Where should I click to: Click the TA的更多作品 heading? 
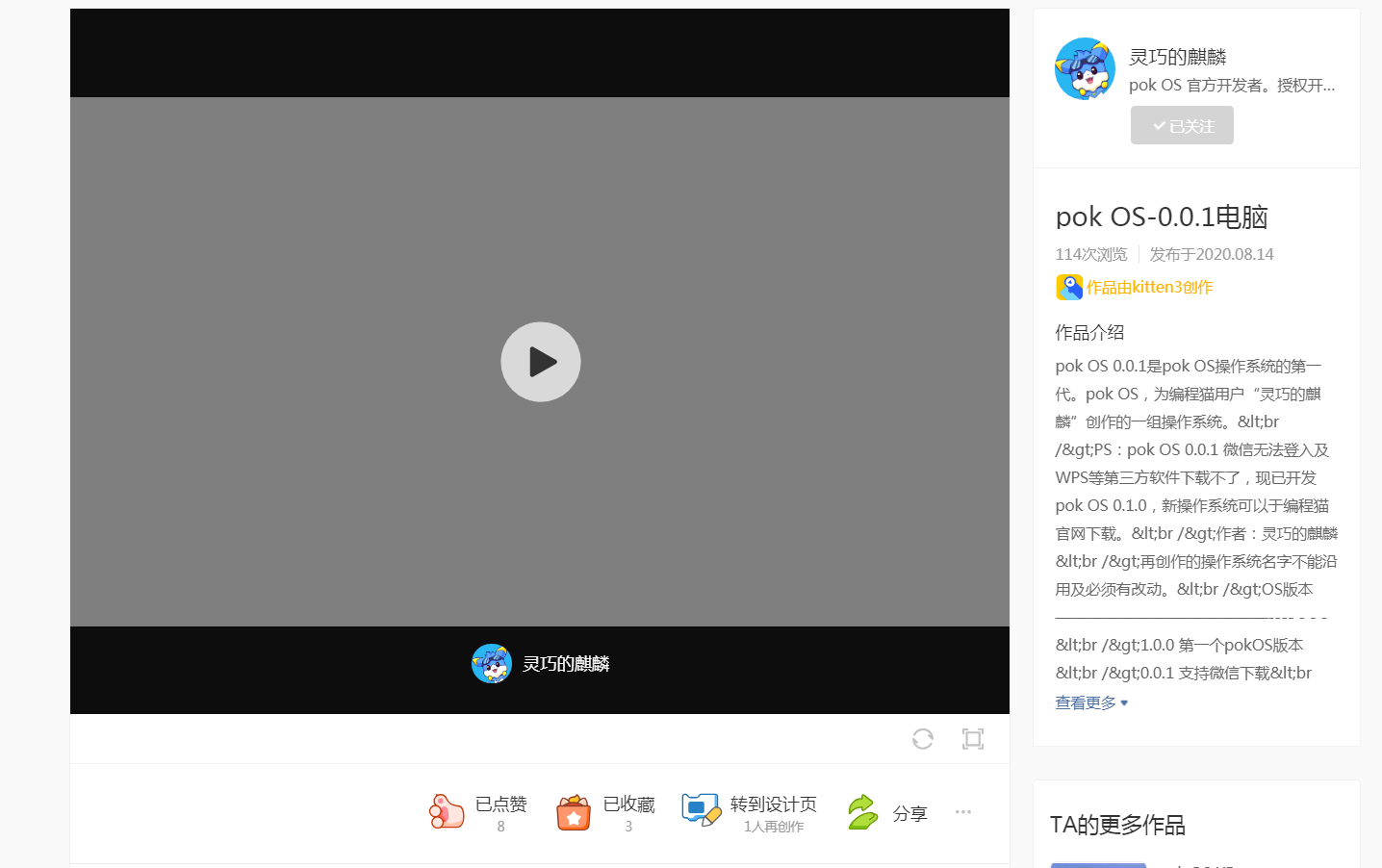point(1117,825)
